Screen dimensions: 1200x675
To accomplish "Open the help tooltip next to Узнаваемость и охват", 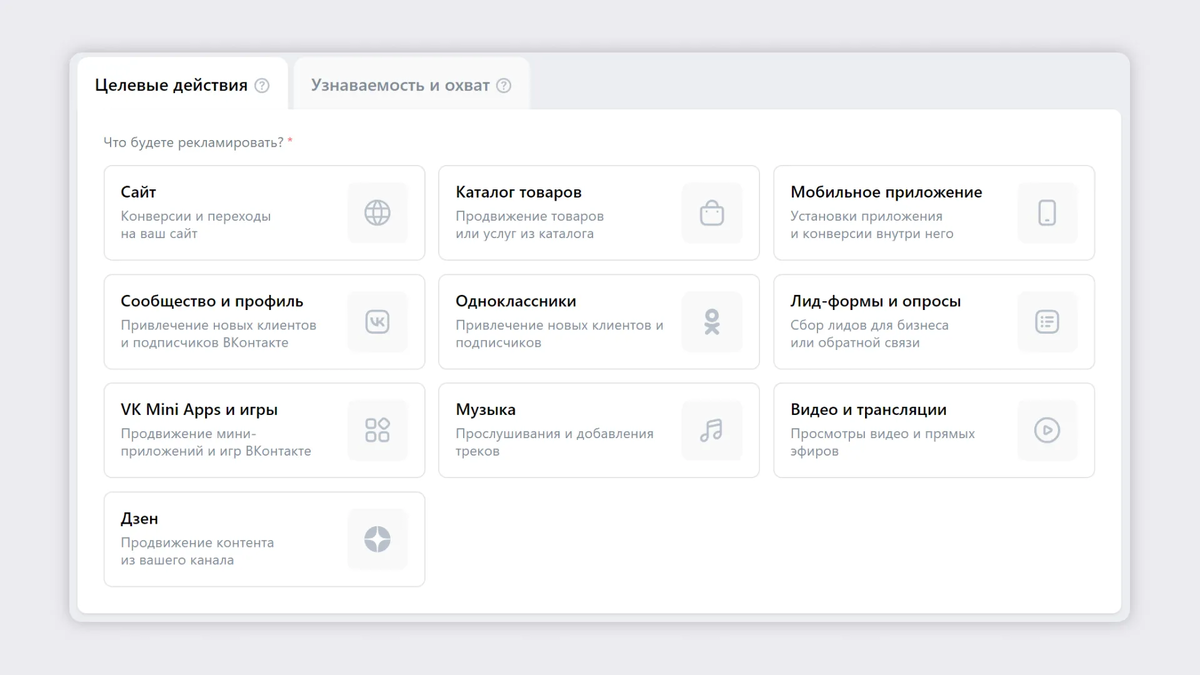I will pos(503,86).
